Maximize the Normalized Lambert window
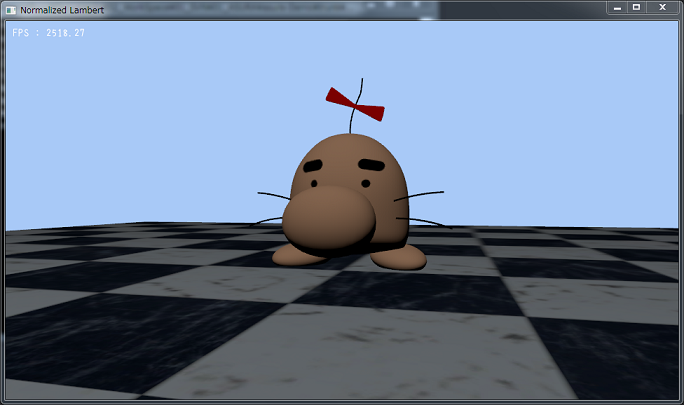Screen dimensions: 684x405 pos(636,7)
